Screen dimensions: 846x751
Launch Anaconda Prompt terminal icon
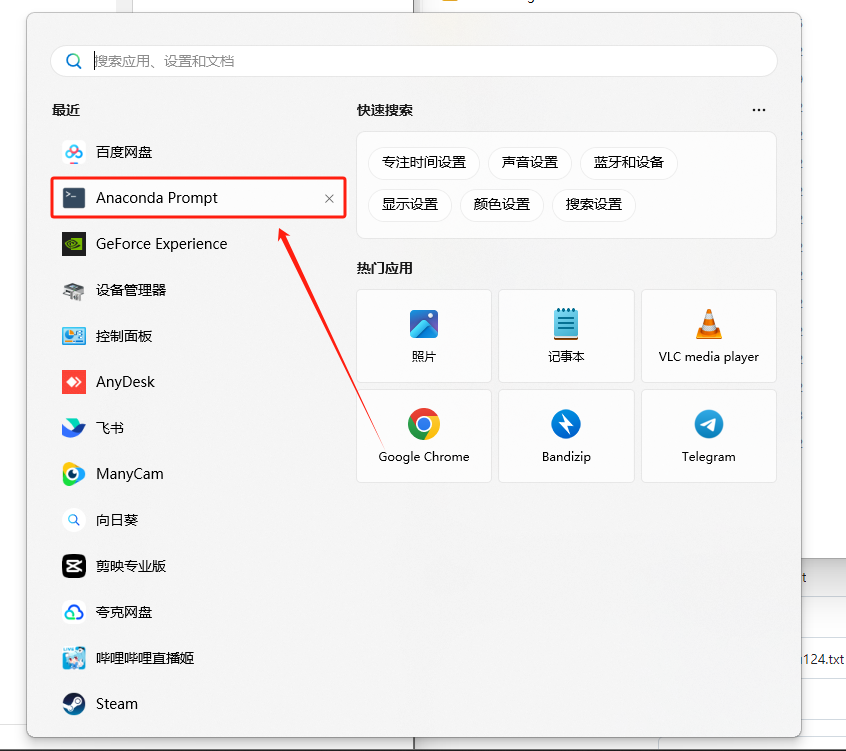point(74,198)
